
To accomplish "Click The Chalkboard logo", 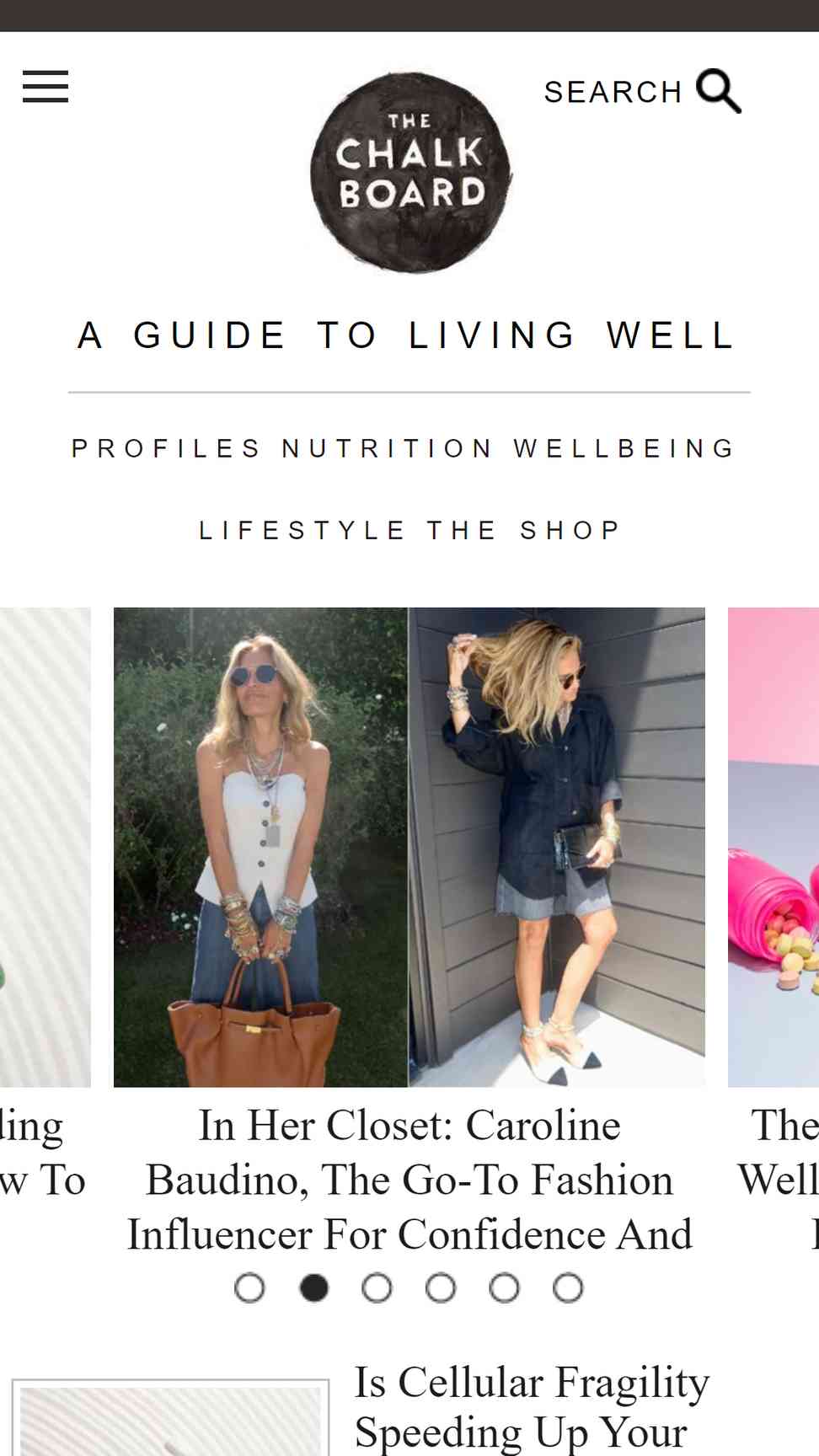I will point(411,172).
